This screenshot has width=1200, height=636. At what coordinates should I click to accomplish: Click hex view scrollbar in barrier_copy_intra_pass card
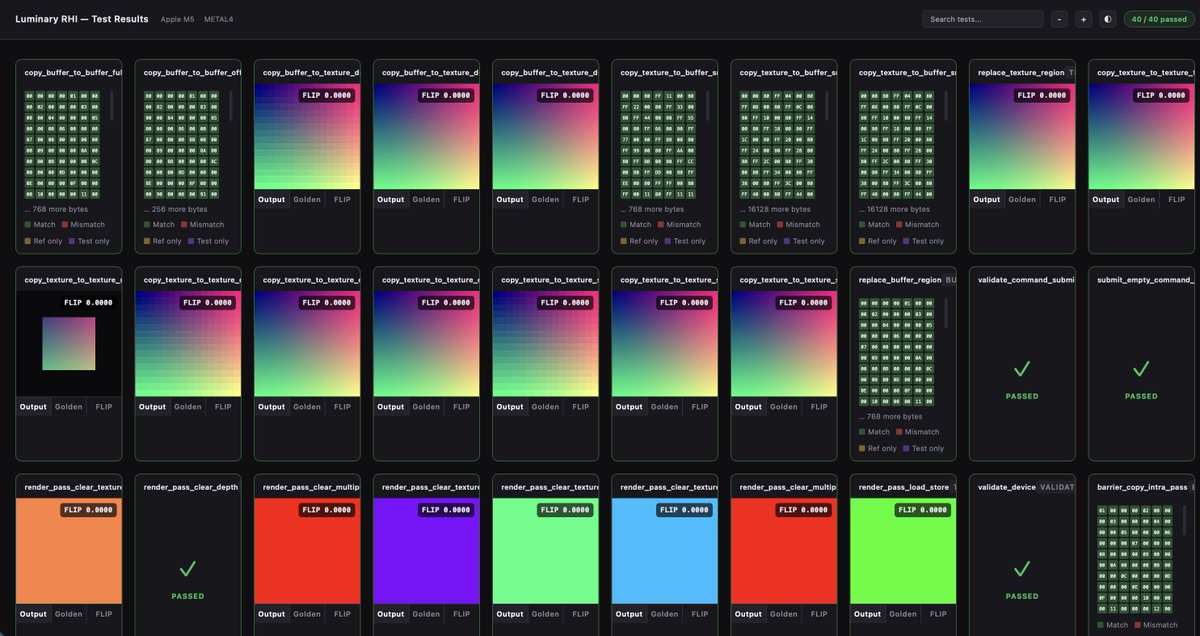[x=1184, y=520]
